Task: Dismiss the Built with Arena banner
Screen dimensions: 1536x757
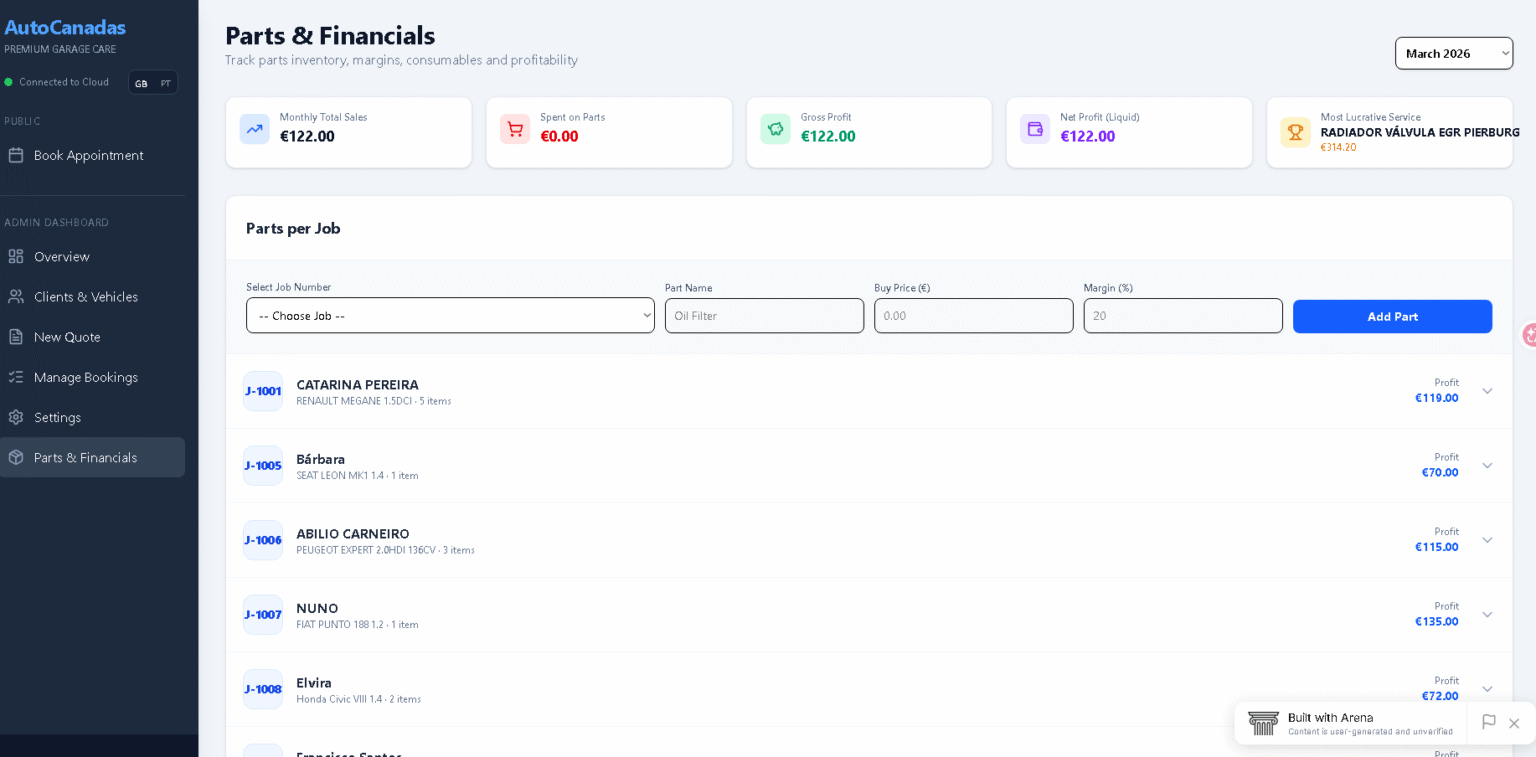Action: 1514,723
